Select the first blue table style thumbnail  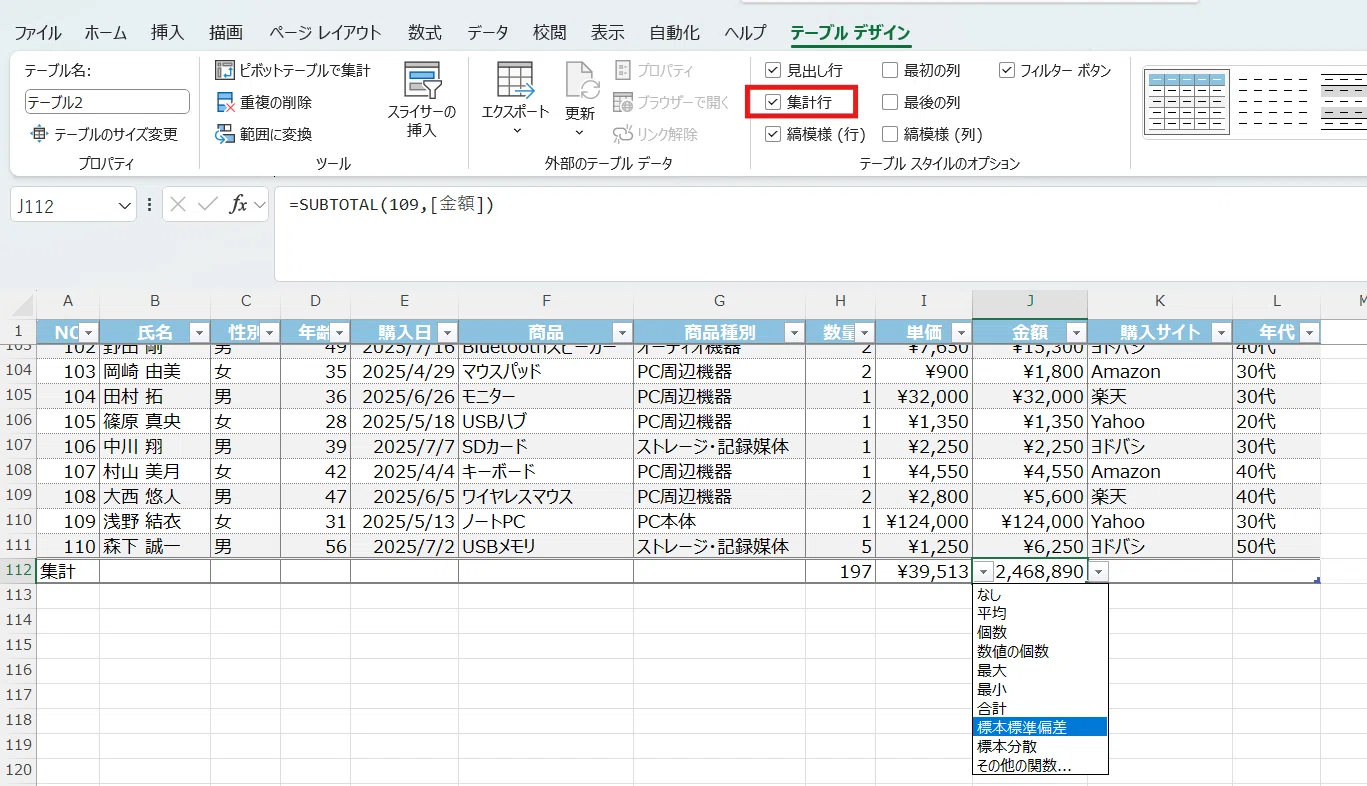1185,102
